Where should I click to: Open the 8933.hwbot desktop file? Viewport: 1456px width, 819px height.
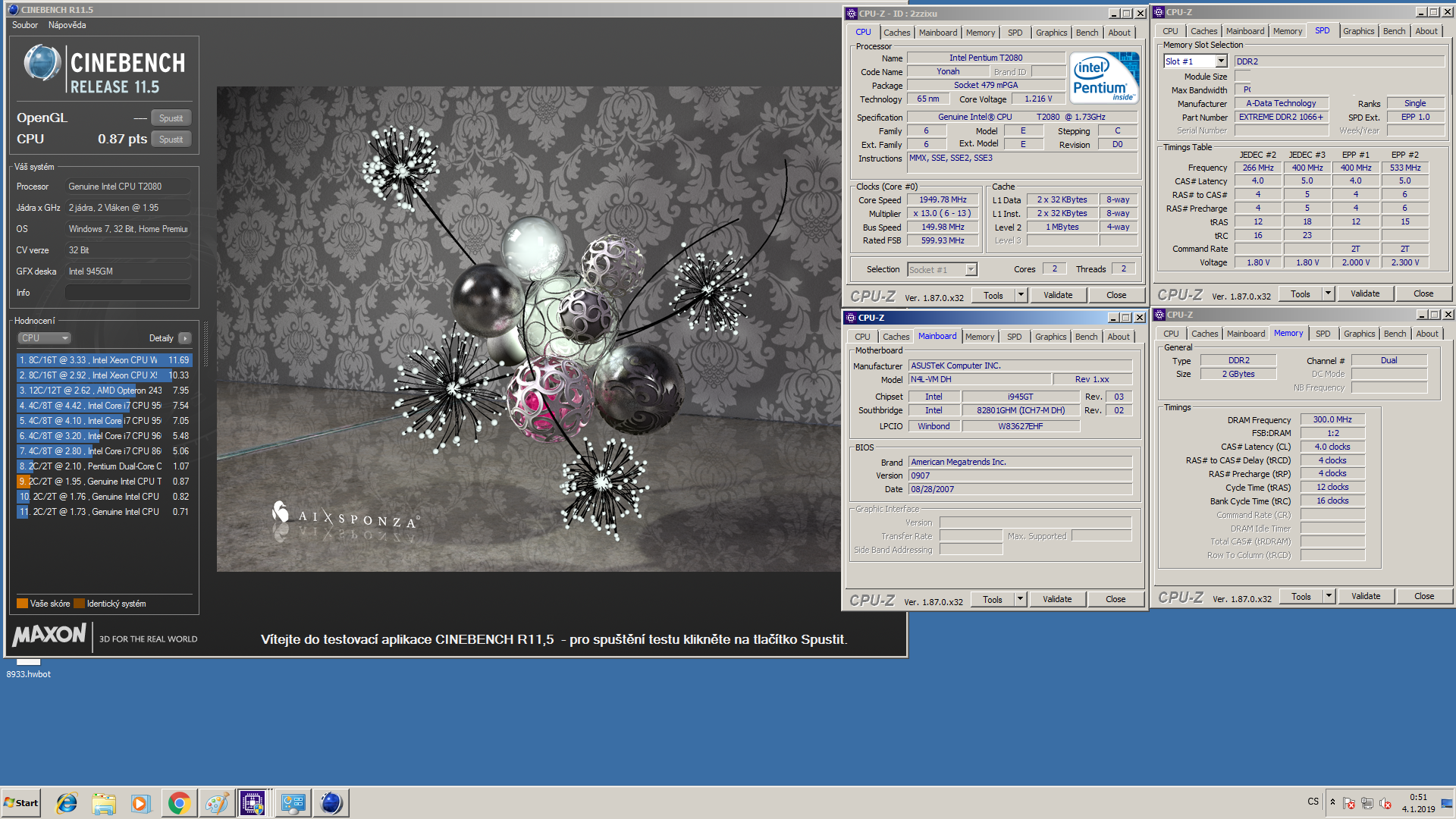28,668
